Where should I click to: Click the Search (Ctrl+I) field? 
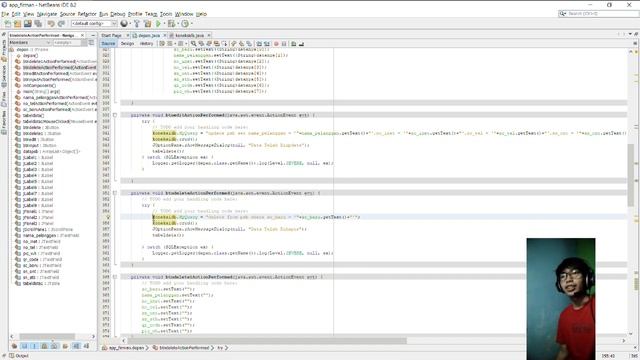[598, 13]
